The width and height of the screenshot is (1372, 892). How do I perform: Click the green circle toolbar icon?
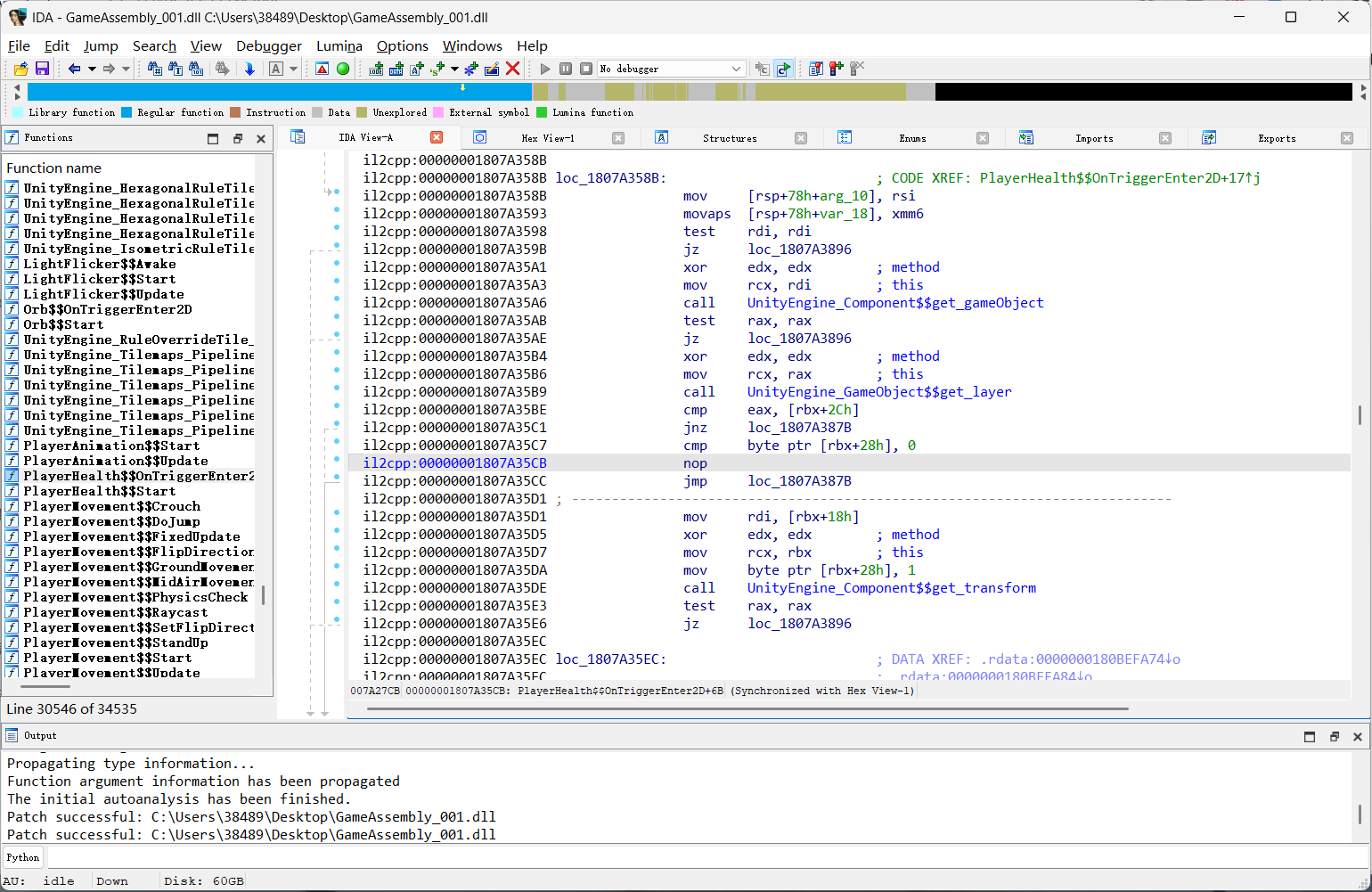(x=343, y=69)
